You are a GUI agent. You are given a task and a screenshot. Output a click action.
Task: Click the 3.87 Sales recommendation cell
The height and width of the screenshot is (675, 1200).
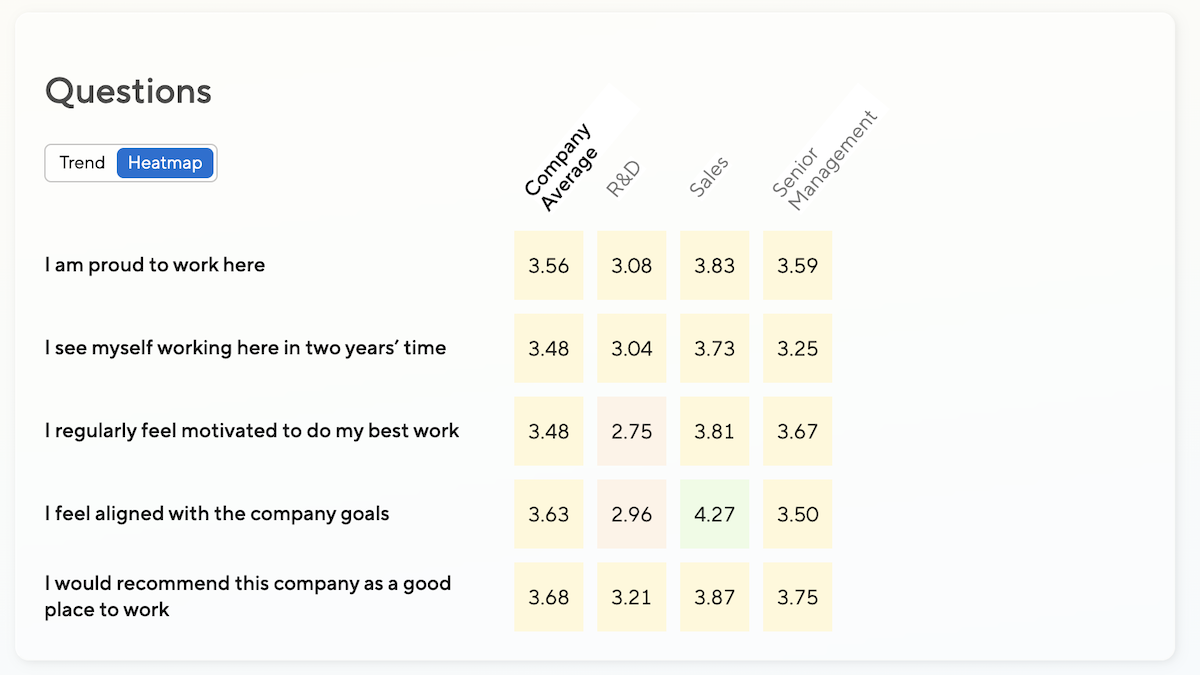click(x=714, y=597)
